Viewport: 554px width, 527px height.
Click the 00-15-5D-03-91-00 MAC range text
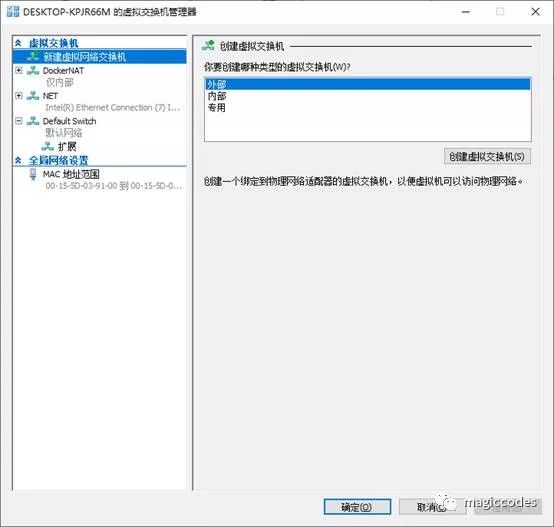pos(114,186)
